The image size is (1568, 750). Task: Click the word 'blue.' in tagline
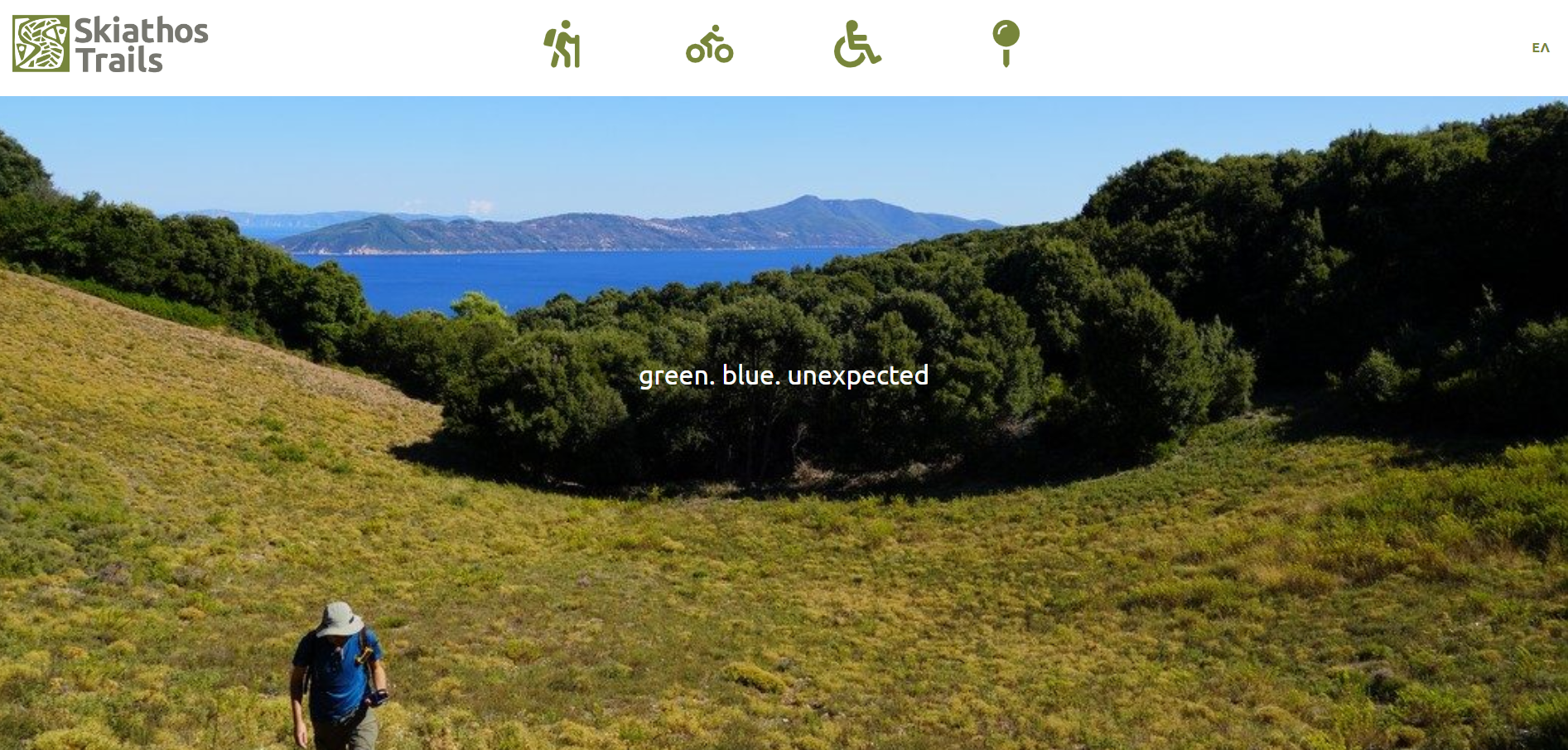[x=751, y=375]
